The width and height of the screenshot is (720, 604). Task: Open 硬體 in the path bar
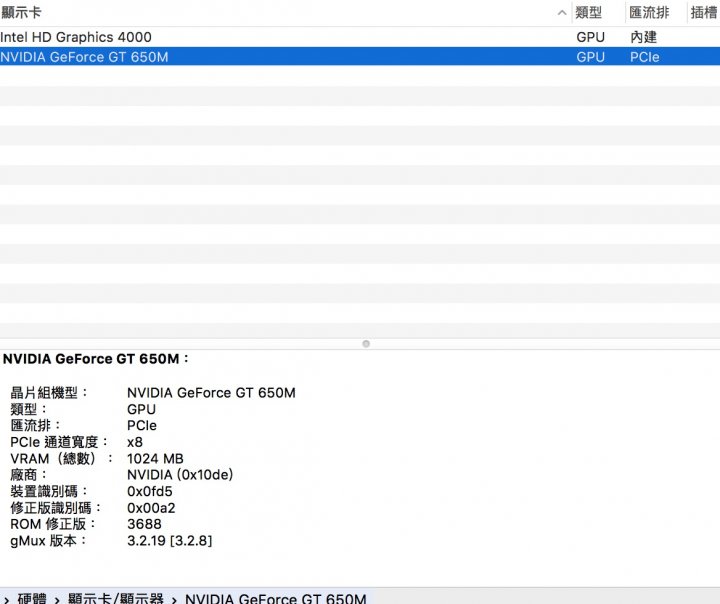point(32,598)
